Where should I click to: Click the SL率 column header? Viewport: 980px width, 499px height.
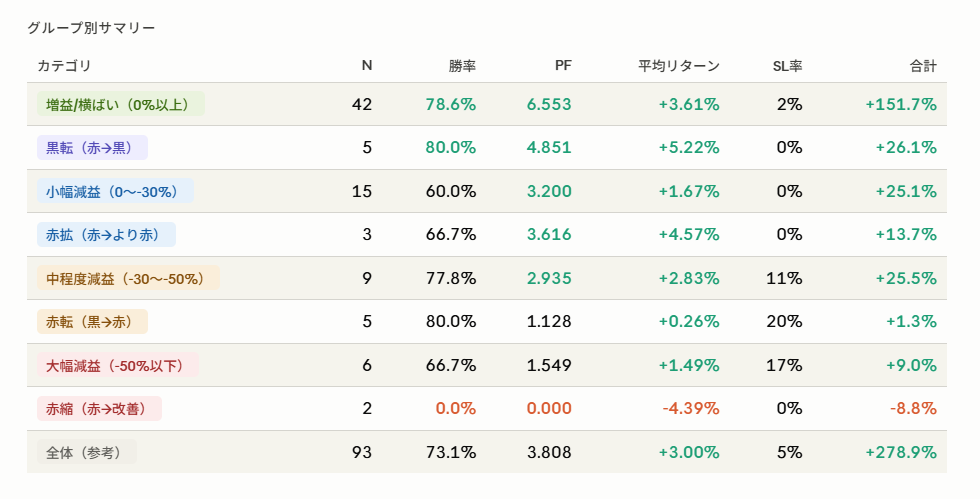point(788,66)
